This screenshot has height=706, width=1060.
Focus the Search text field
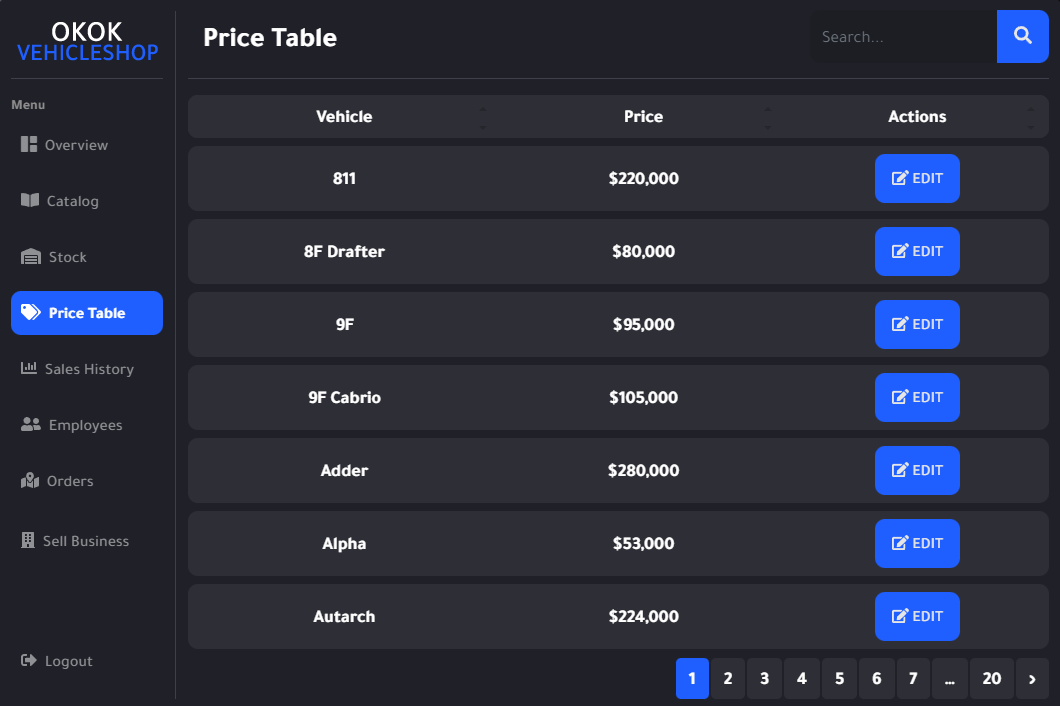pyautogui.click(x=902, y=37)
